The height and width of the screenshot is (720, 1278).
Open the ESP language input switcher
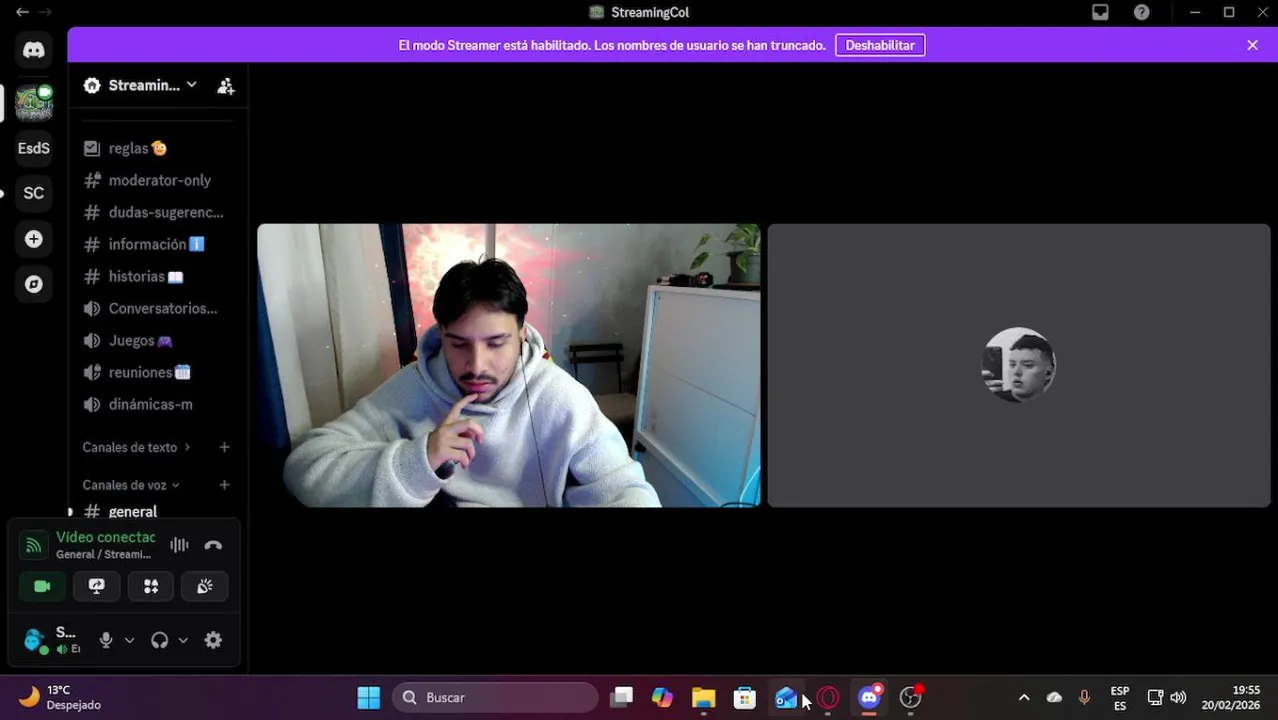[1120, 697]
